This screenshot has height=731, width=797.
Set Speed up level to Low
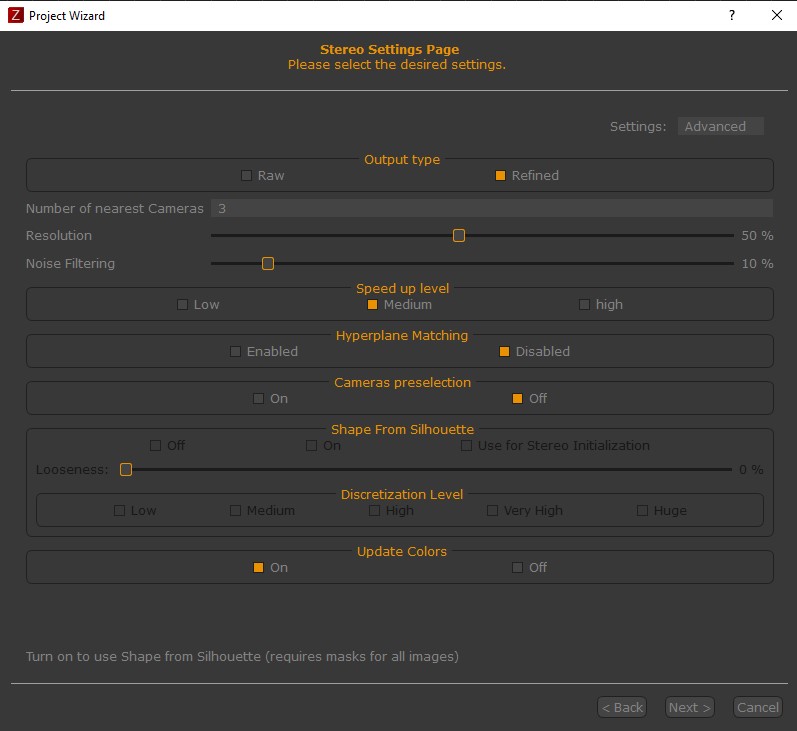click(183, 305)
